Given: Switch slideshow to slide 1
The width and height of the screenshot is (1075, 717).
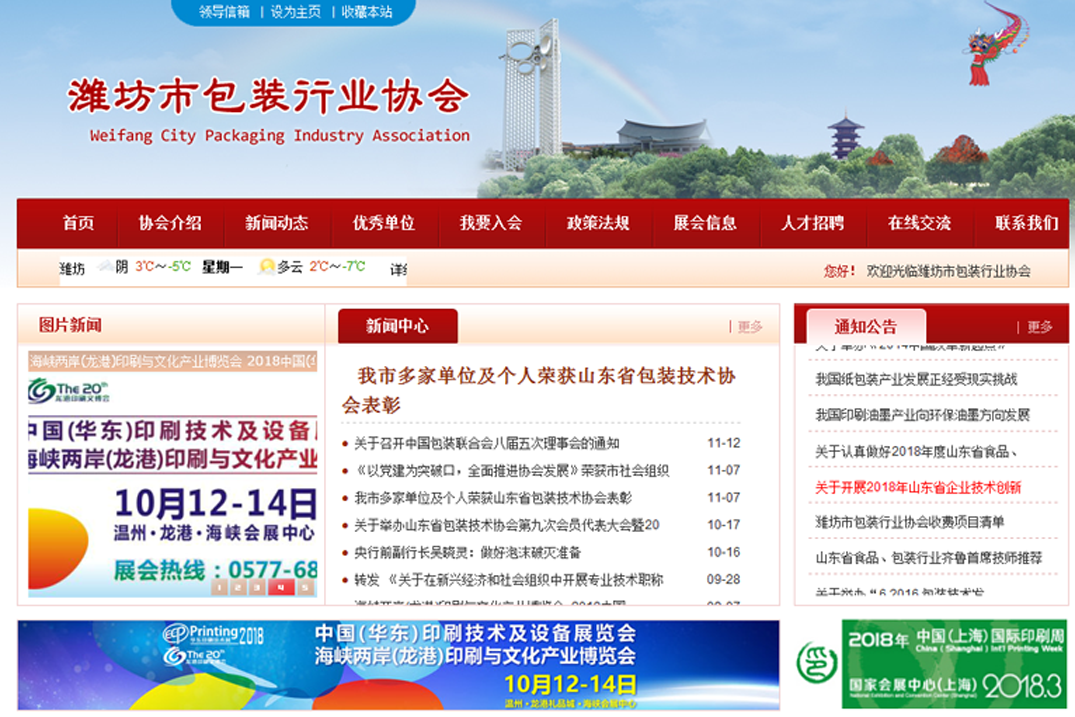Looking at the screenshot, I should pyautogui.click(x=219, y=587).
